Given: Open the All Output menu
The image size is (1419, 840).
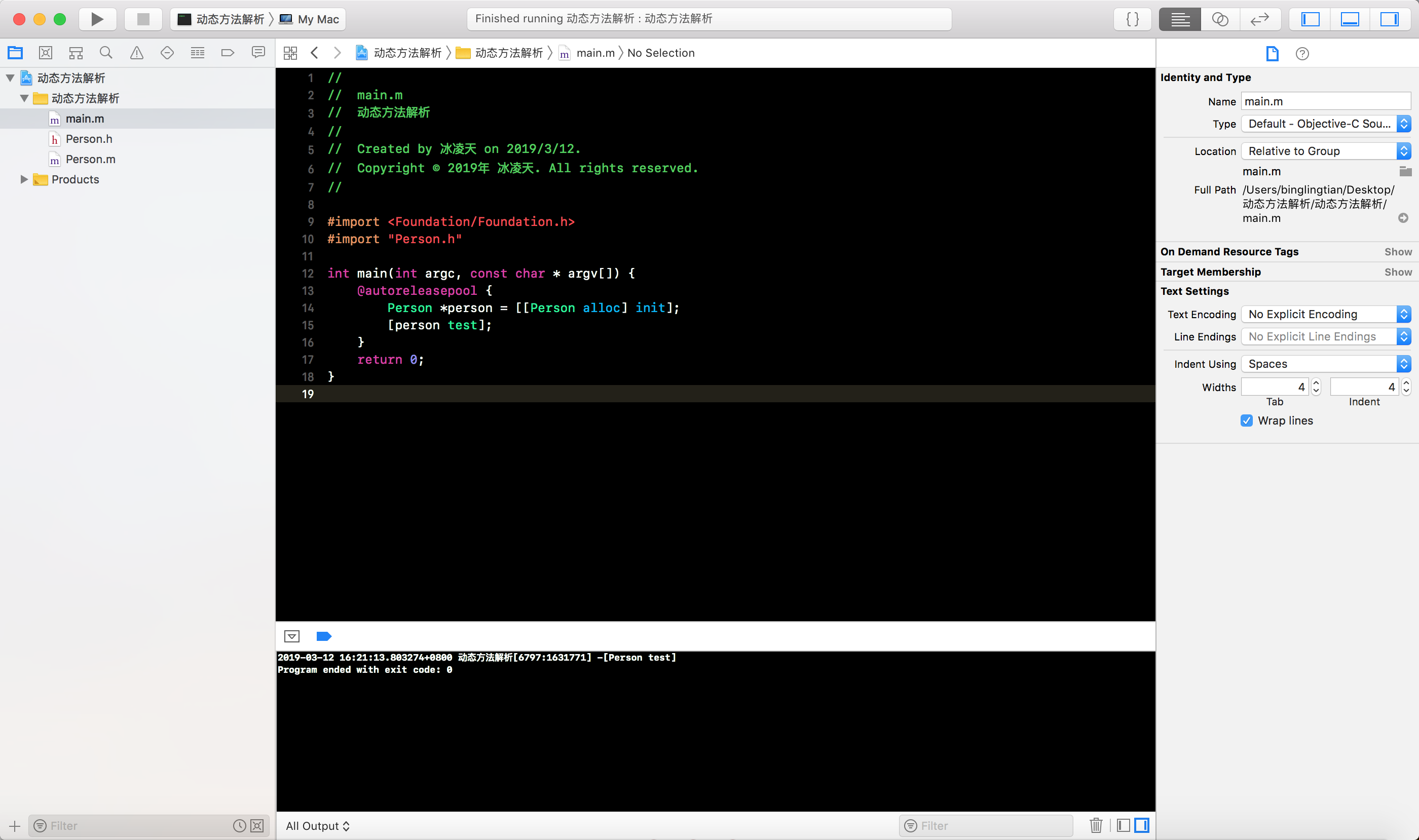Looking at the screenshot, I should (x=318, y=826).
